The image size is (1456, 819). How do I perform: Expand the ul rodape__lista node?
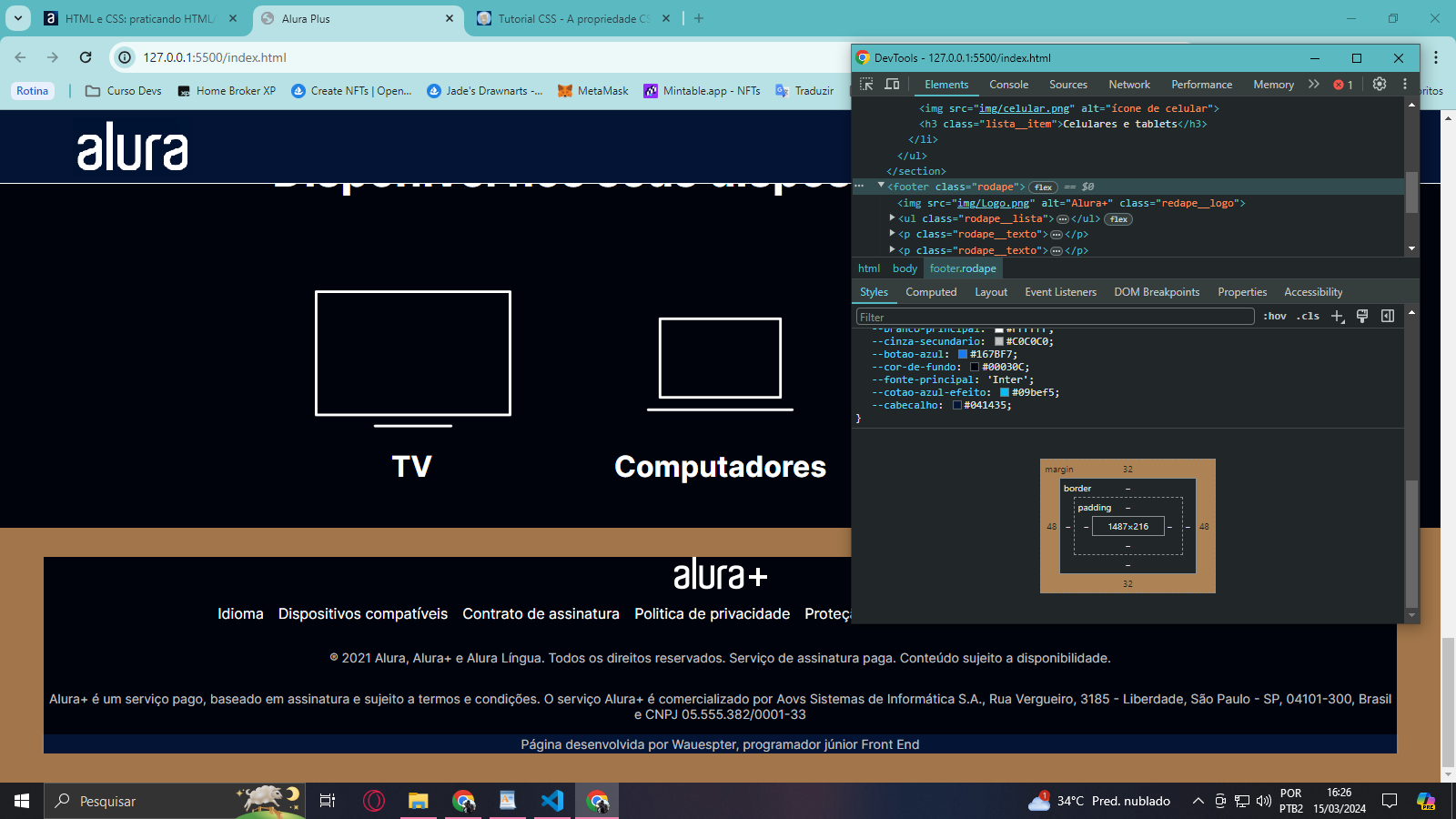892,218
